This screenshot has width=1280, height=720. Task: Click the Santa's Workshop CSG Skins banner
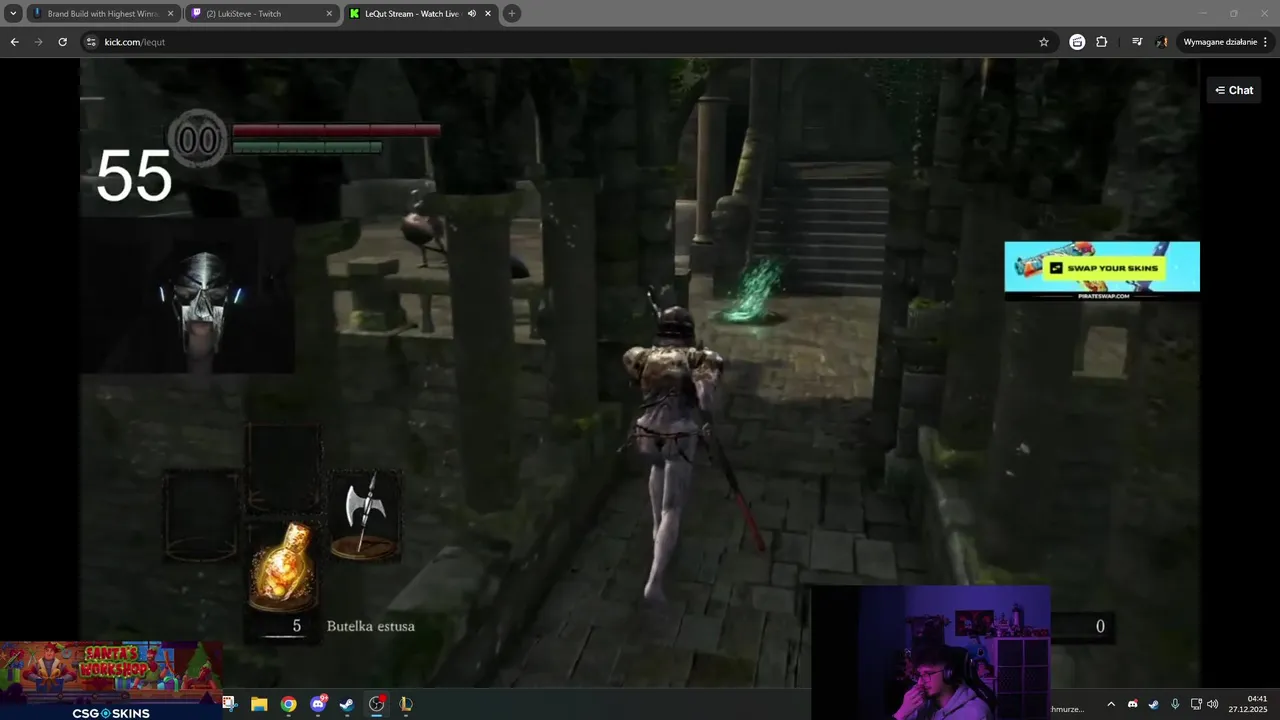click(x=111, y=680)
